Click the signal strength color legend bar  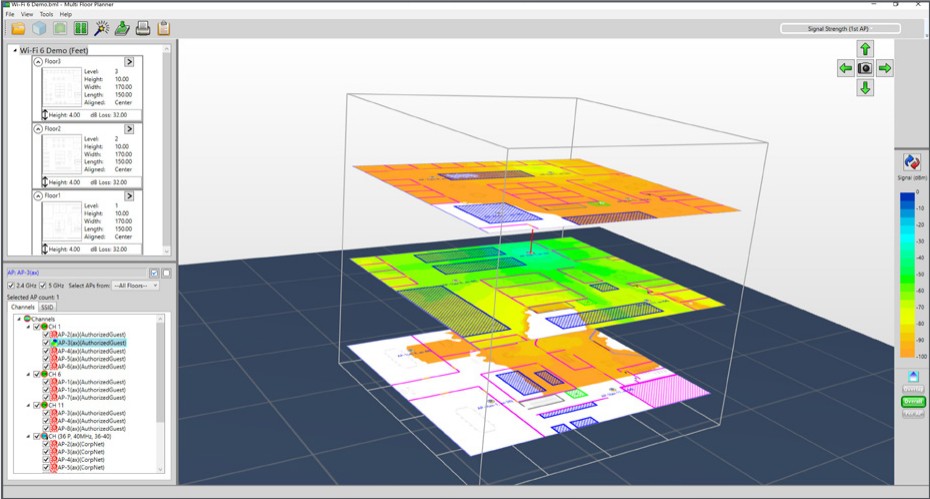[908, 273]
